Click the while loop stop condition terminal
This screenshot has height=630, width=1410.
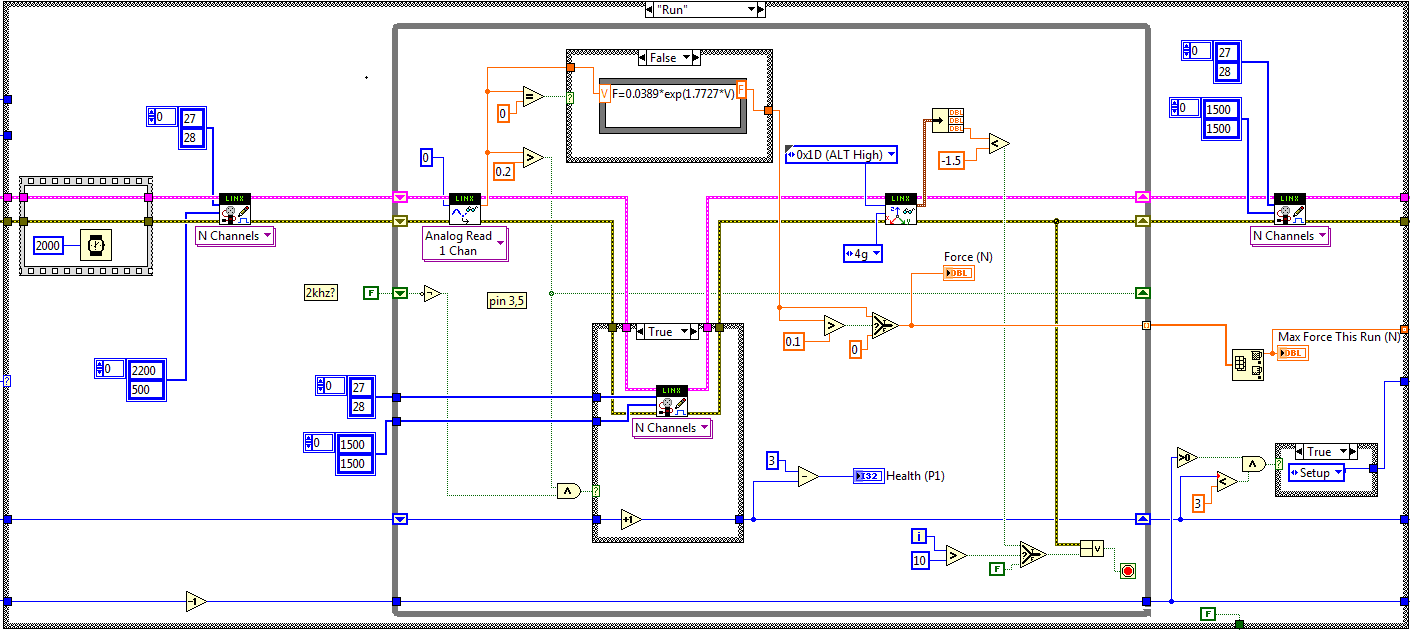coord(1128,571)
